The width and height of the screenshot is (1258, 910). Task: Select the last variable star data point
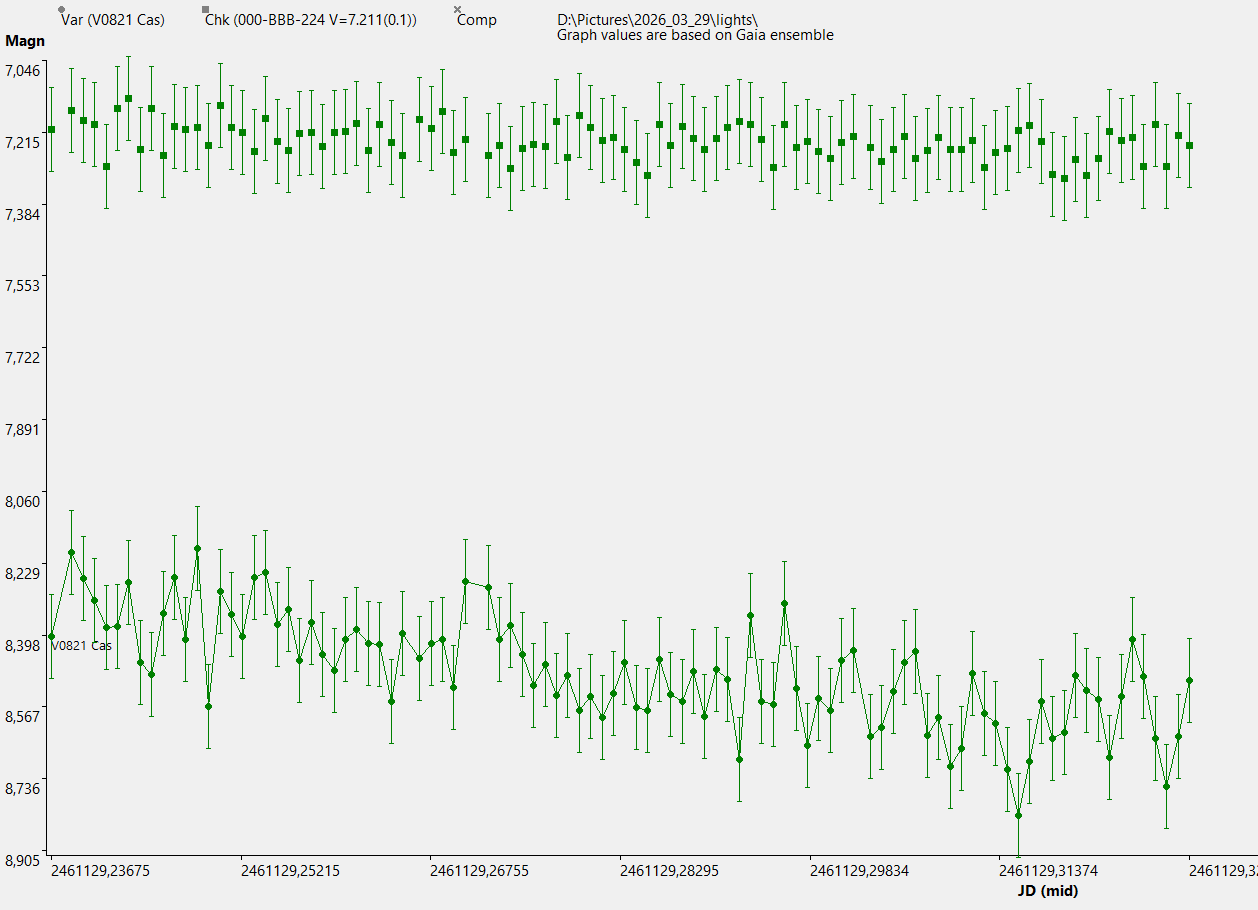tap(1189, 680)
